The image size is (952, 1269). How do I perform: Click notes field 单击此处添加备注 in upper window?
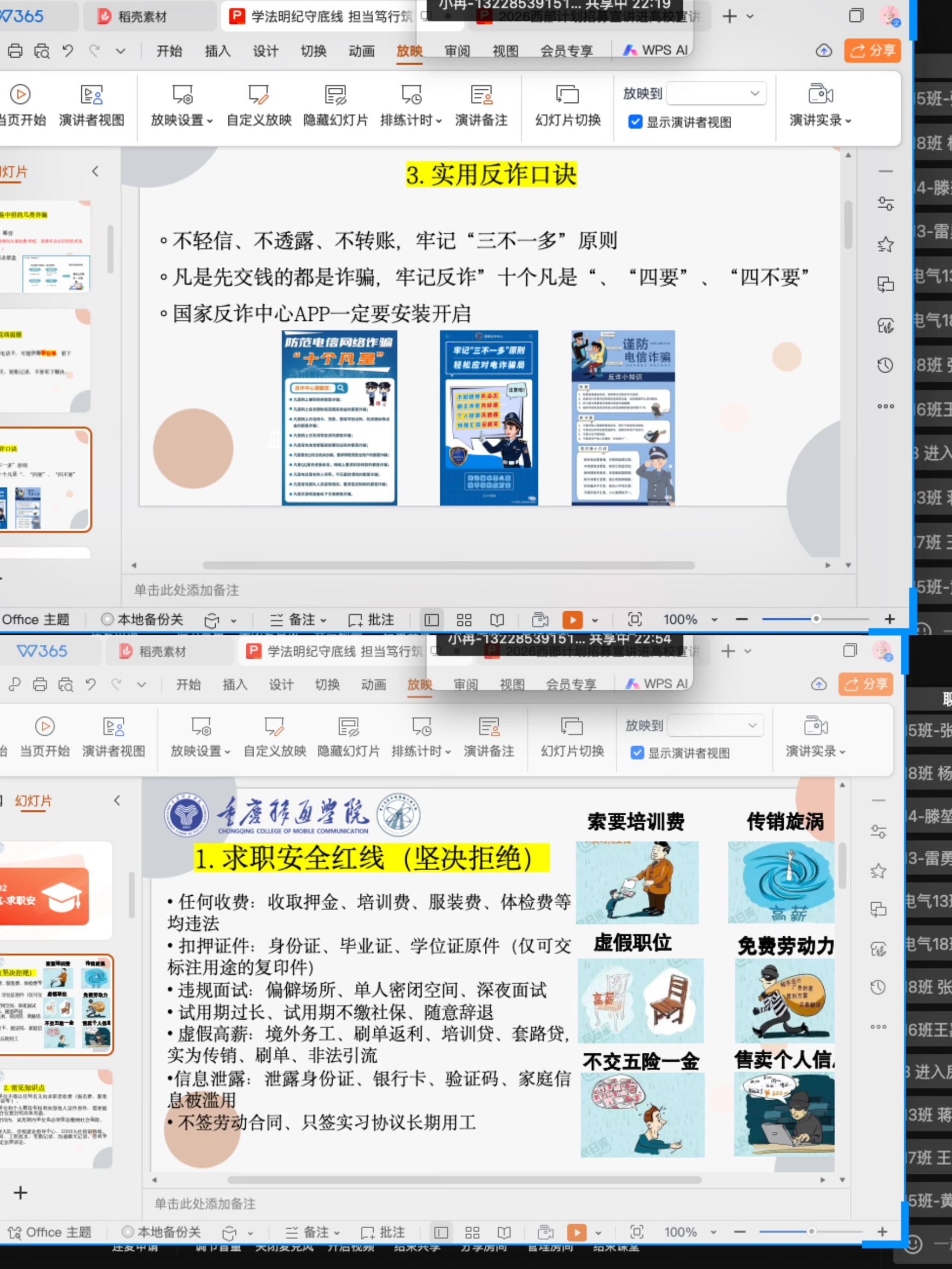click(x=186, y=590)
